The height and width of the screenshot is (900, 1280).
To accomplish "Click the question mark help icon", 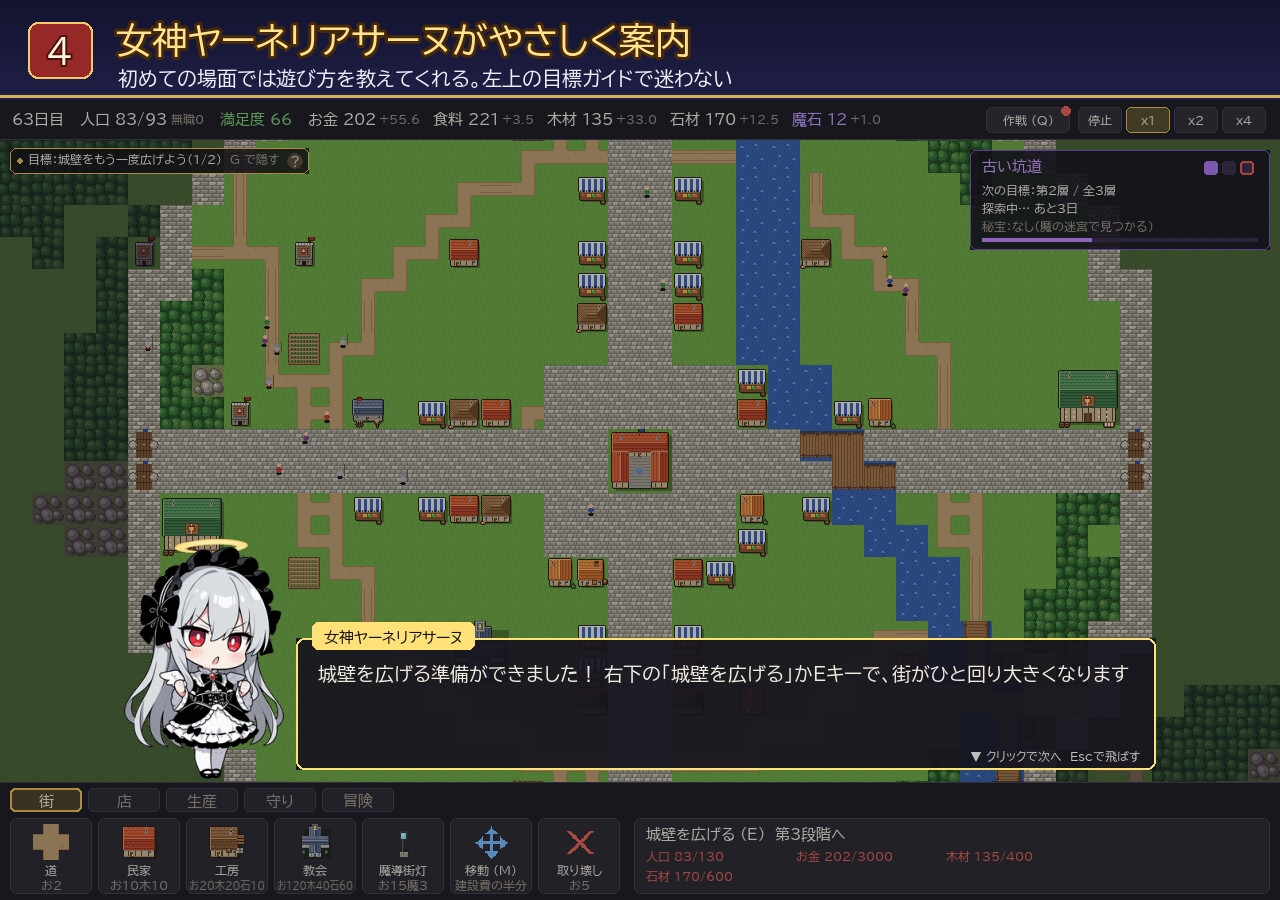I will (x=294, y=160).
